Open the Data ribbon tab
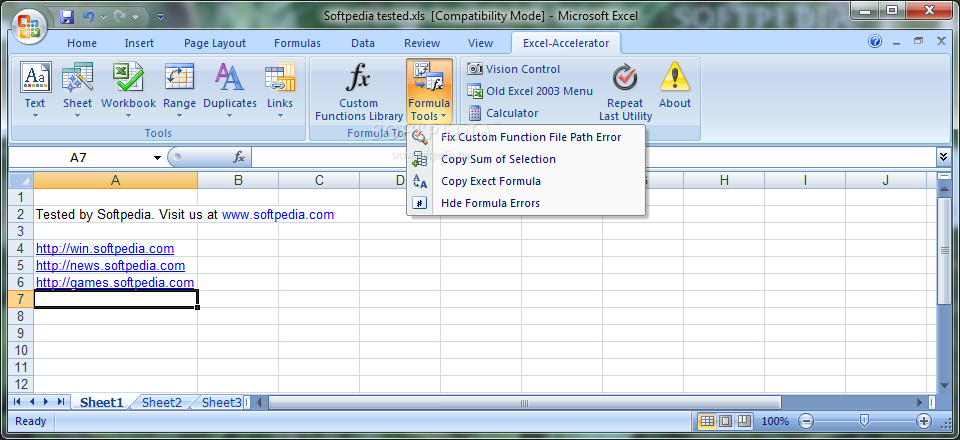This screenshot has height=440, width=960. pos(363,43)
